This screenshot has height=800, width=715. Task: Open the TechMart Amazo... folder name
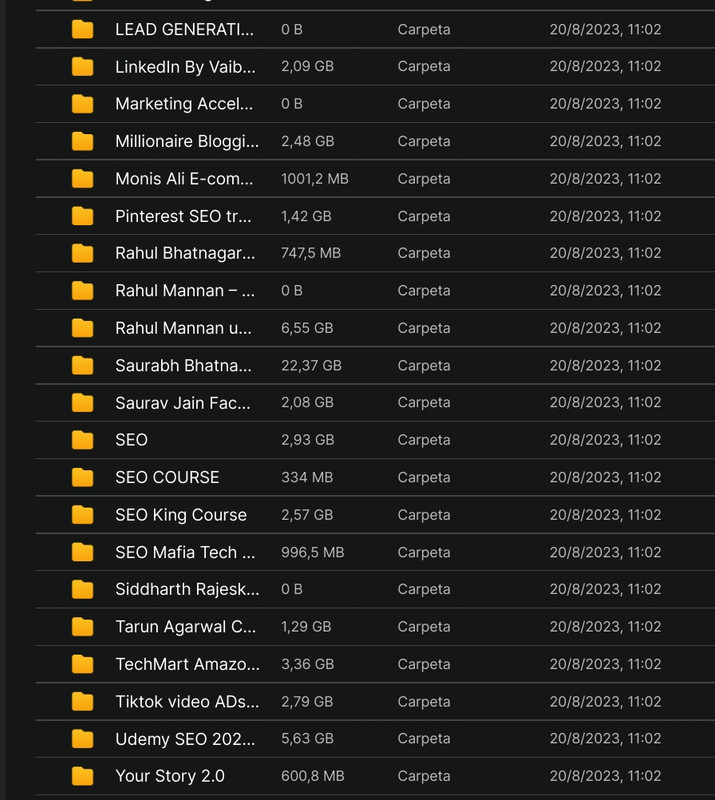(x=187, y=664)
